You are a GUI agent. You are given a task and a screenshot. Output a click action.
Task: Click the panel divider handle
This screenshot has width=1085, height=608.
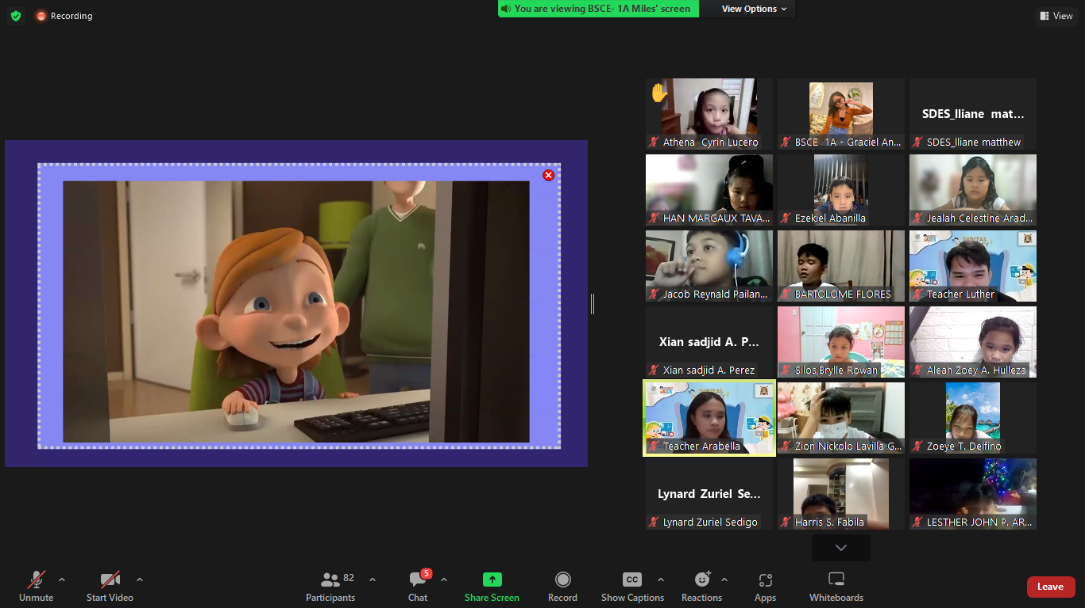coord(592,304)
